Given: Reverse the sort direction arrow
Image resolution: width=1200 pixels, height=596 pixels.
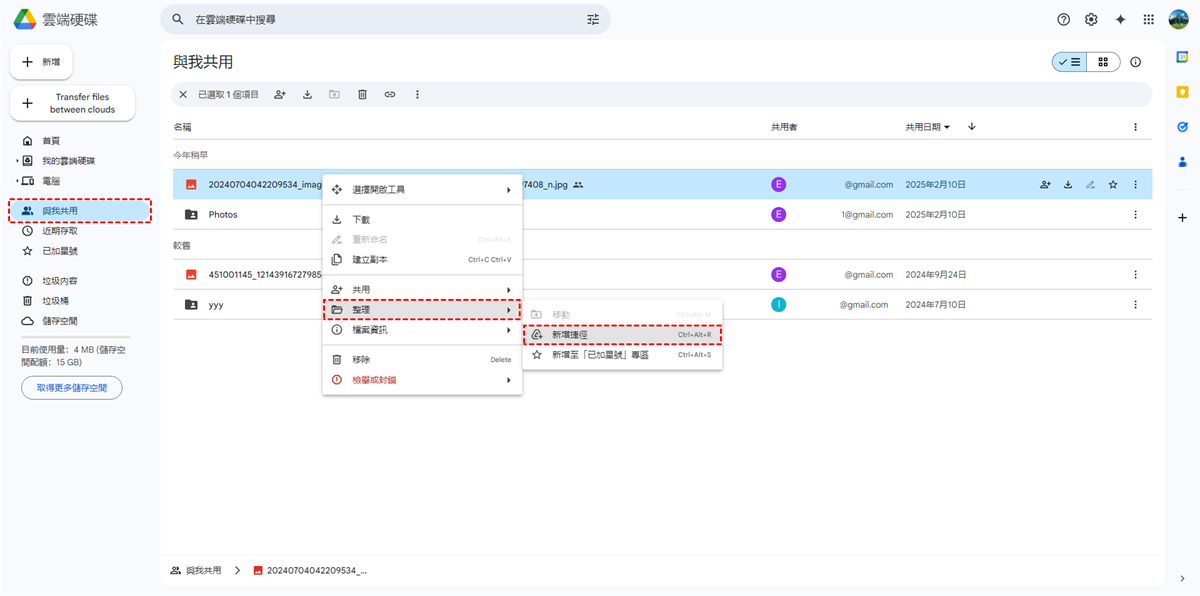Looking at the screenshot, I should pos(971,127).
